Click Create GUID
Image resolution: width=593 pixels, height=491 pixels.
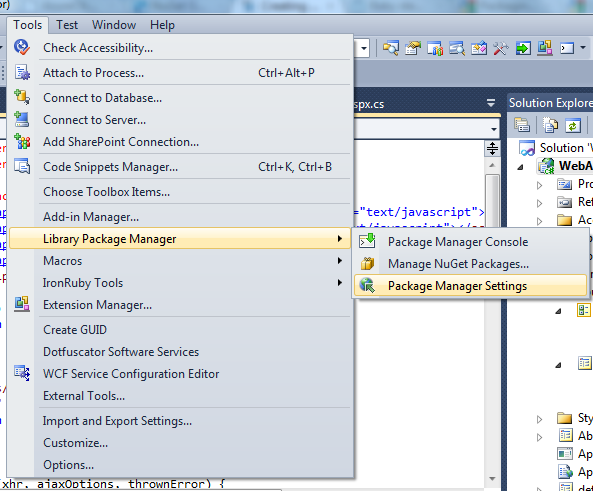pyautogui.click(x=180, y=329)
